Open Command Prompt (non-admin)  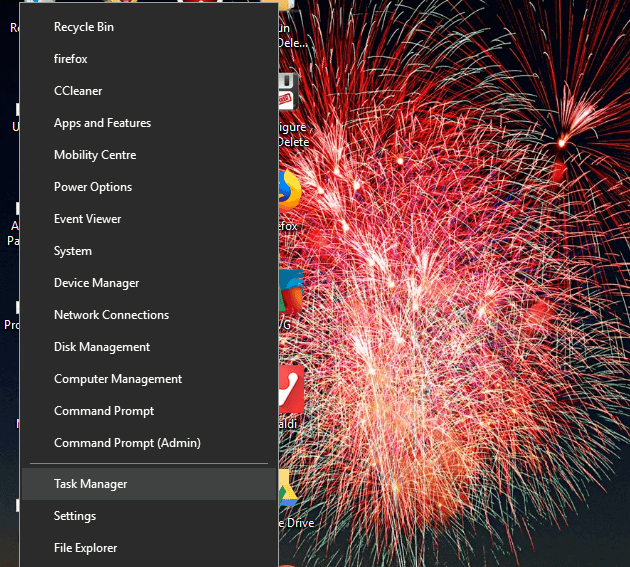149,411
